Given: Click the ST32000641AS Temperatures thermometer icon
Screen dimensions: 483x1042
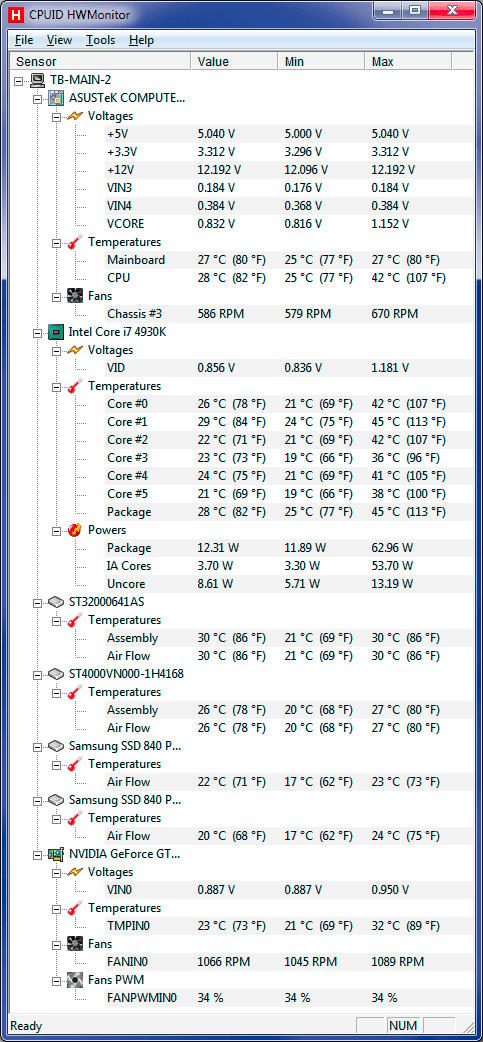Looking at the screenshot, I should pos(75,619).
